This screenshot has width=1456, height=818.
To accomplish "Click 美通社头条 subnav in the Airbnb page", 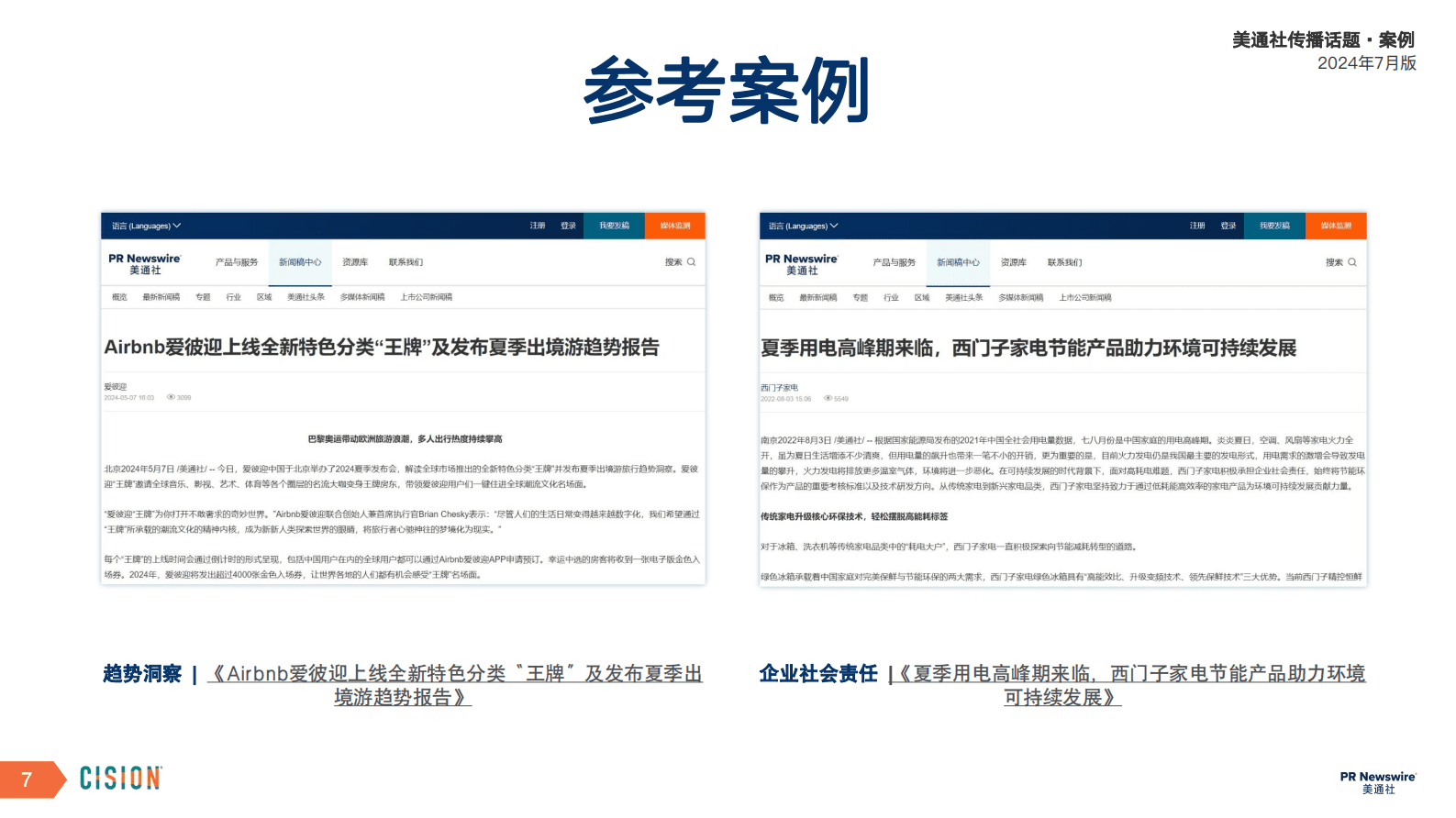I will 306,297.
